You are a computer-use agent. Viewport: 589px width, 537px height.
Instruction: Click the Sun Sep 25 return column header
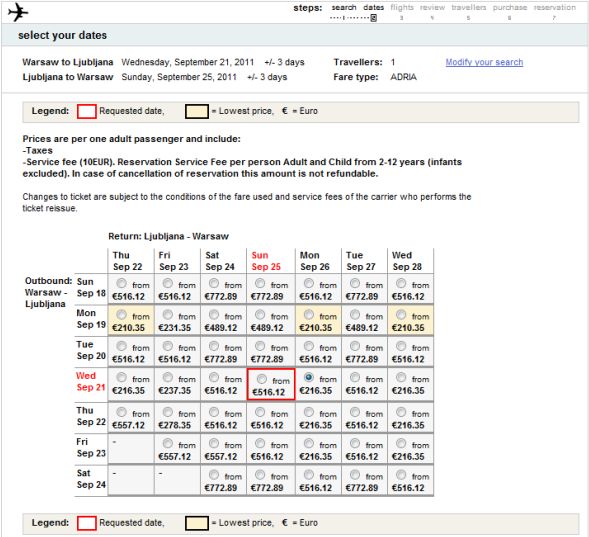[266, 261]
